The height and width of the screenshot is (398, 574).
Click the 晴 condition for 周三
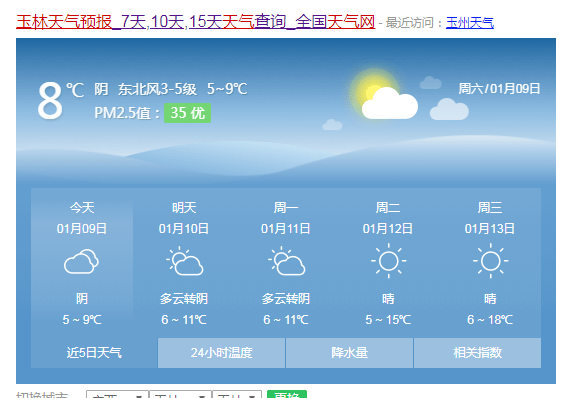tap(490, 299)
